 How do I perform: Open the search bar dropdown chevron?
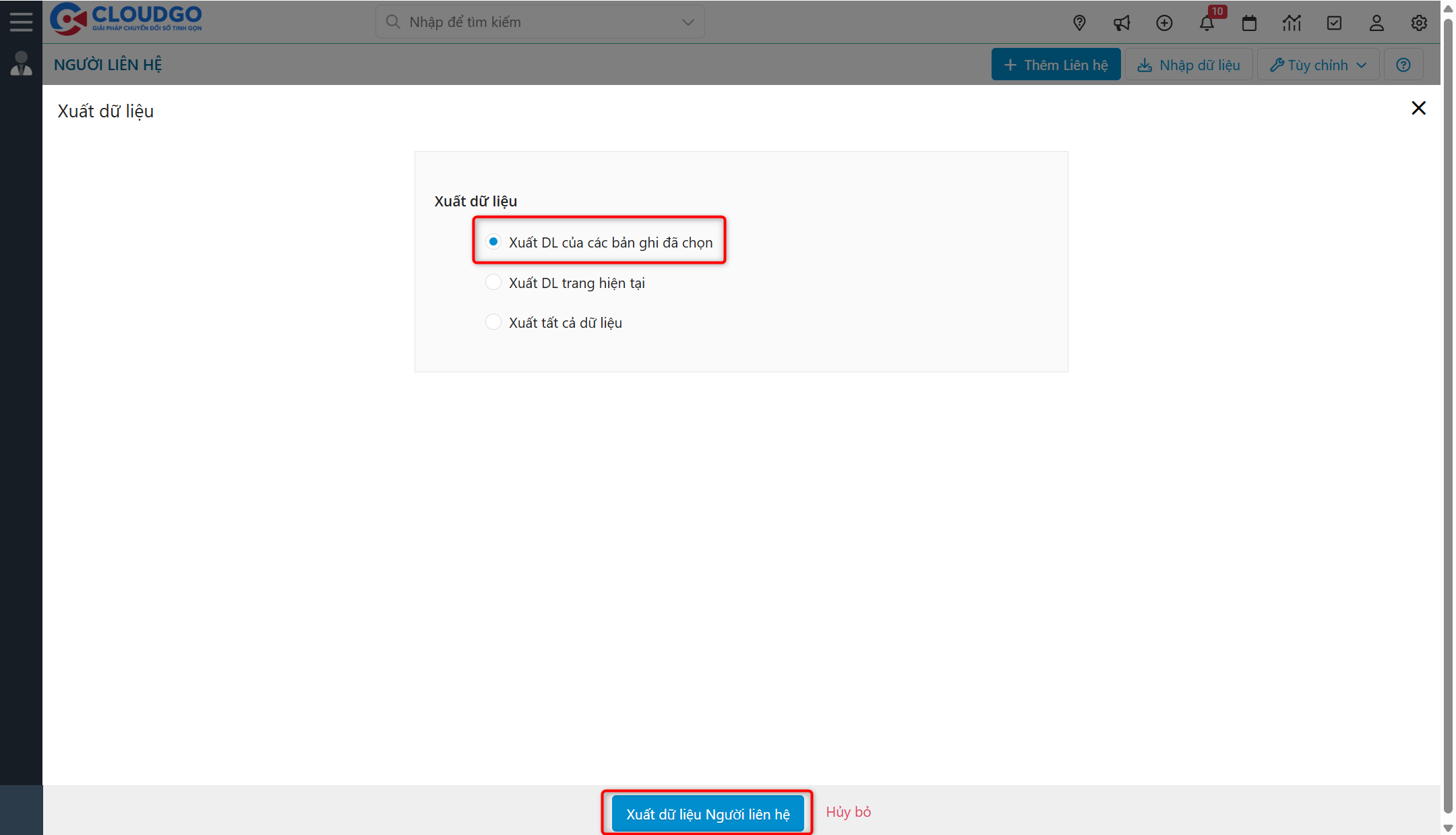(687, 22)
